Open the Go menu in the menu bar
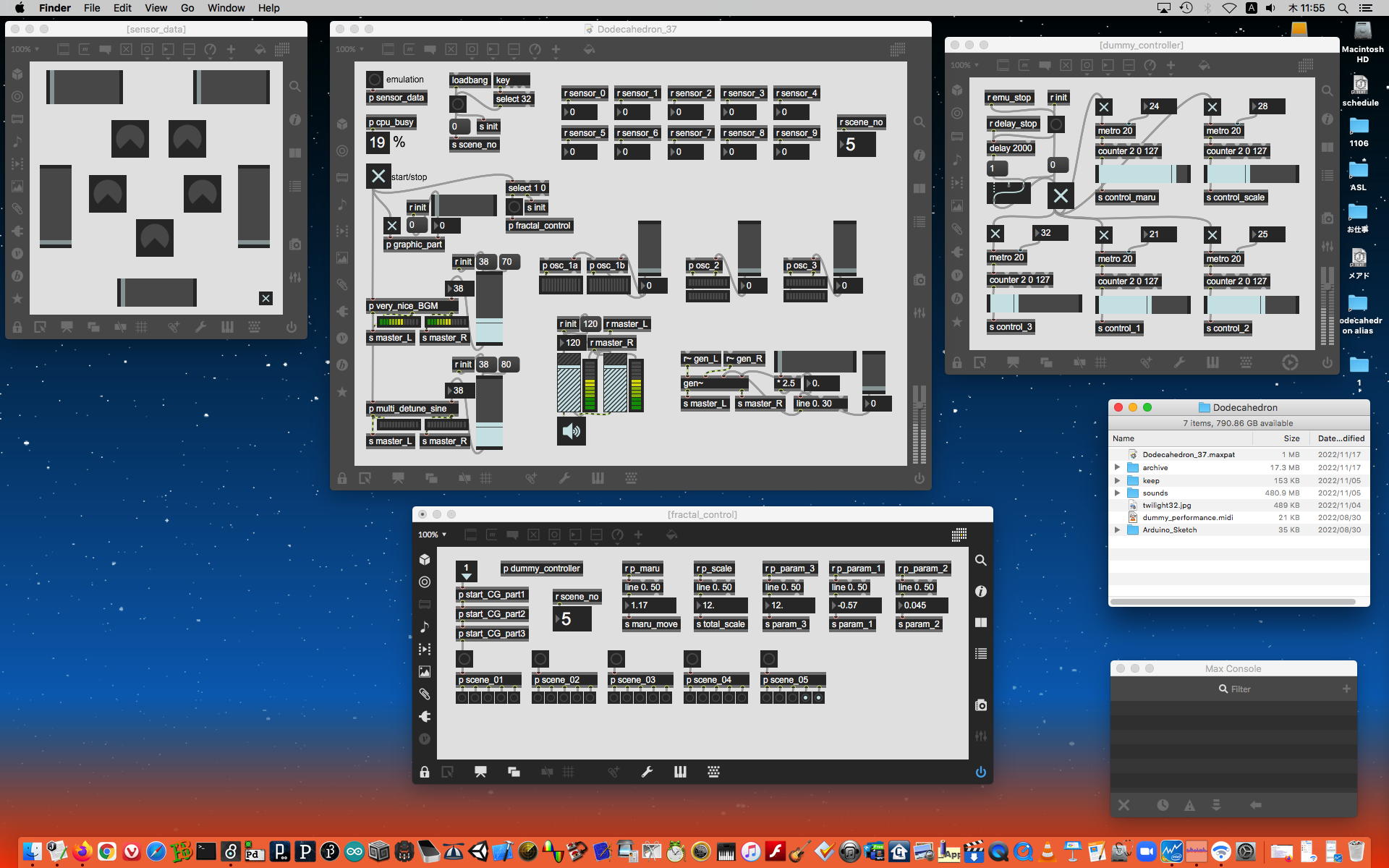The image size is (1389, 868). click(187, 8)
